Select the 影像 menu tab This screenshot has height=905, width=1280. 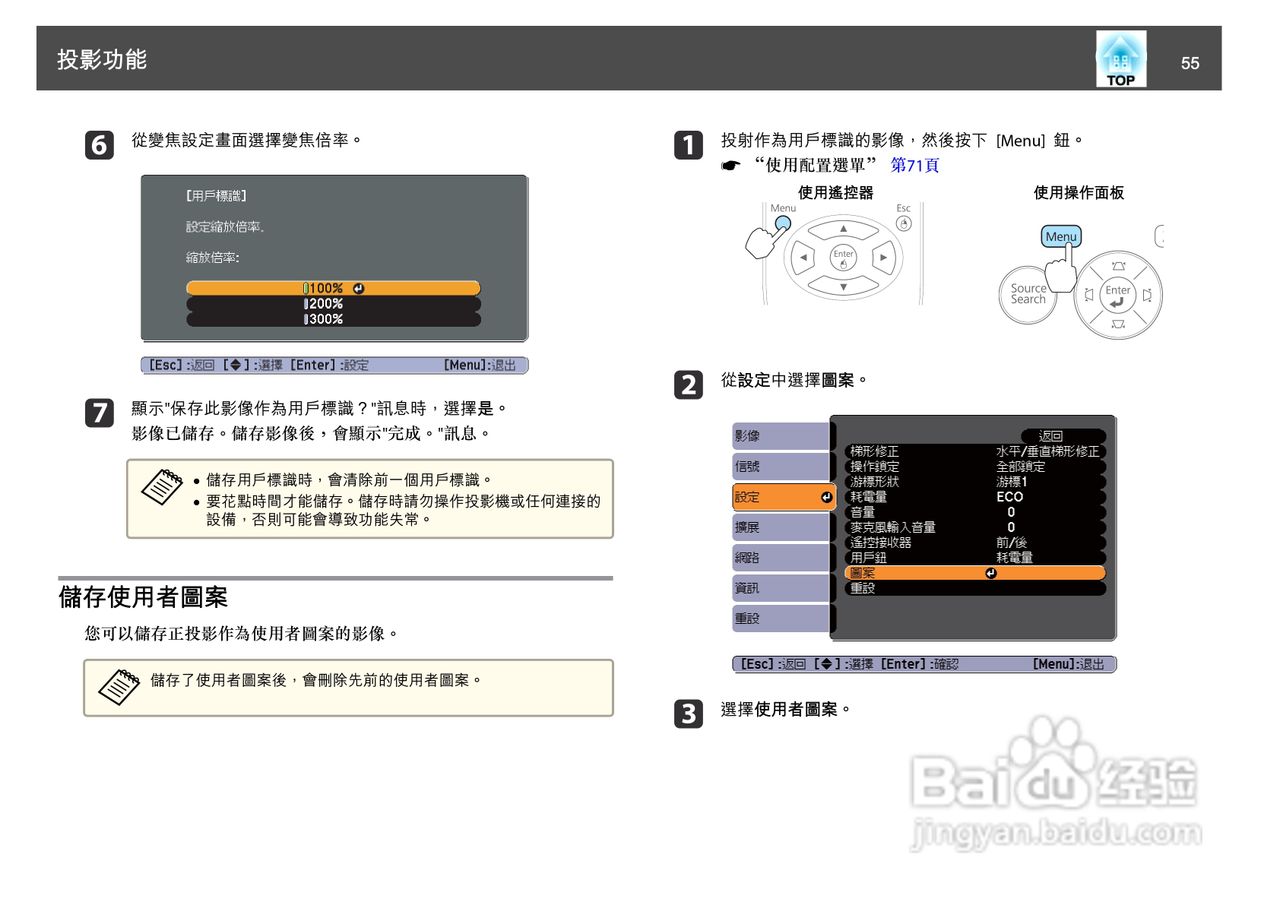pos(781,436)
